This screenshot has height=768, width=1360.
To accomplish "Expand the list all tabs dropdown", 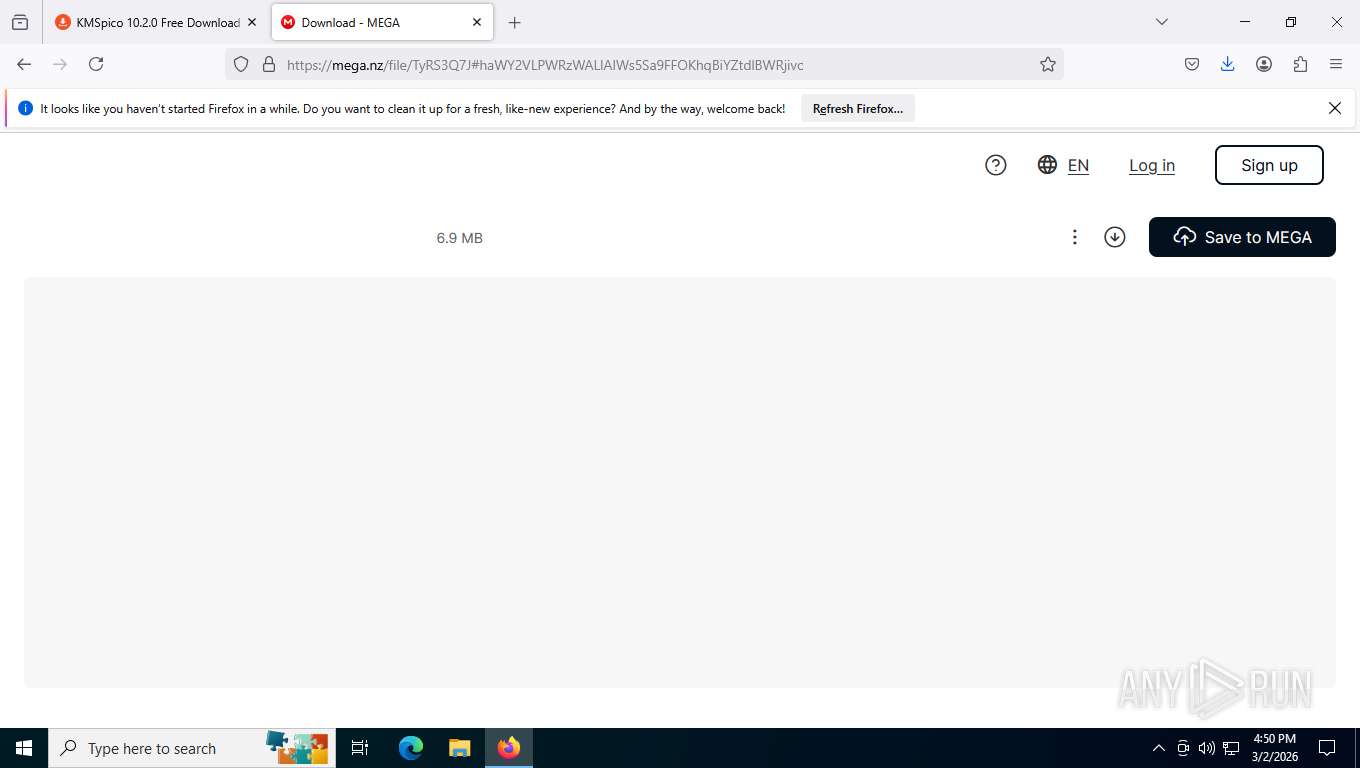I will tap(1162, 22).
